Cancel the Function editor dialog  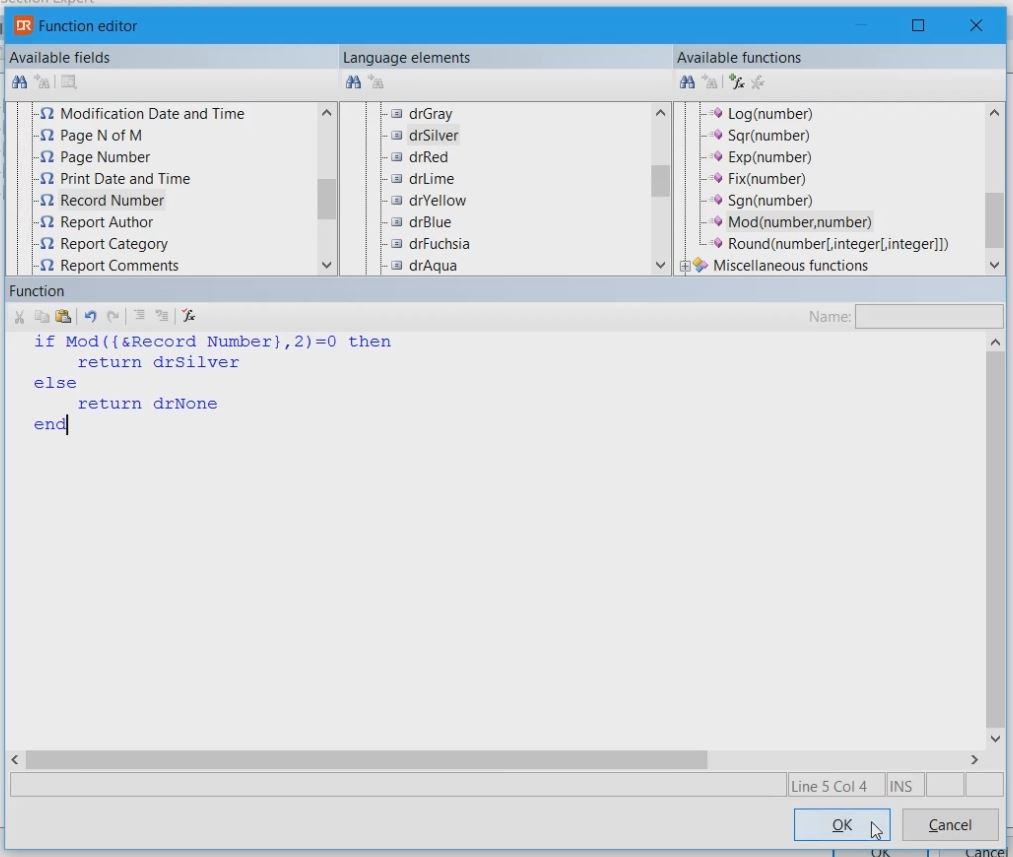[x=949, y=825]
